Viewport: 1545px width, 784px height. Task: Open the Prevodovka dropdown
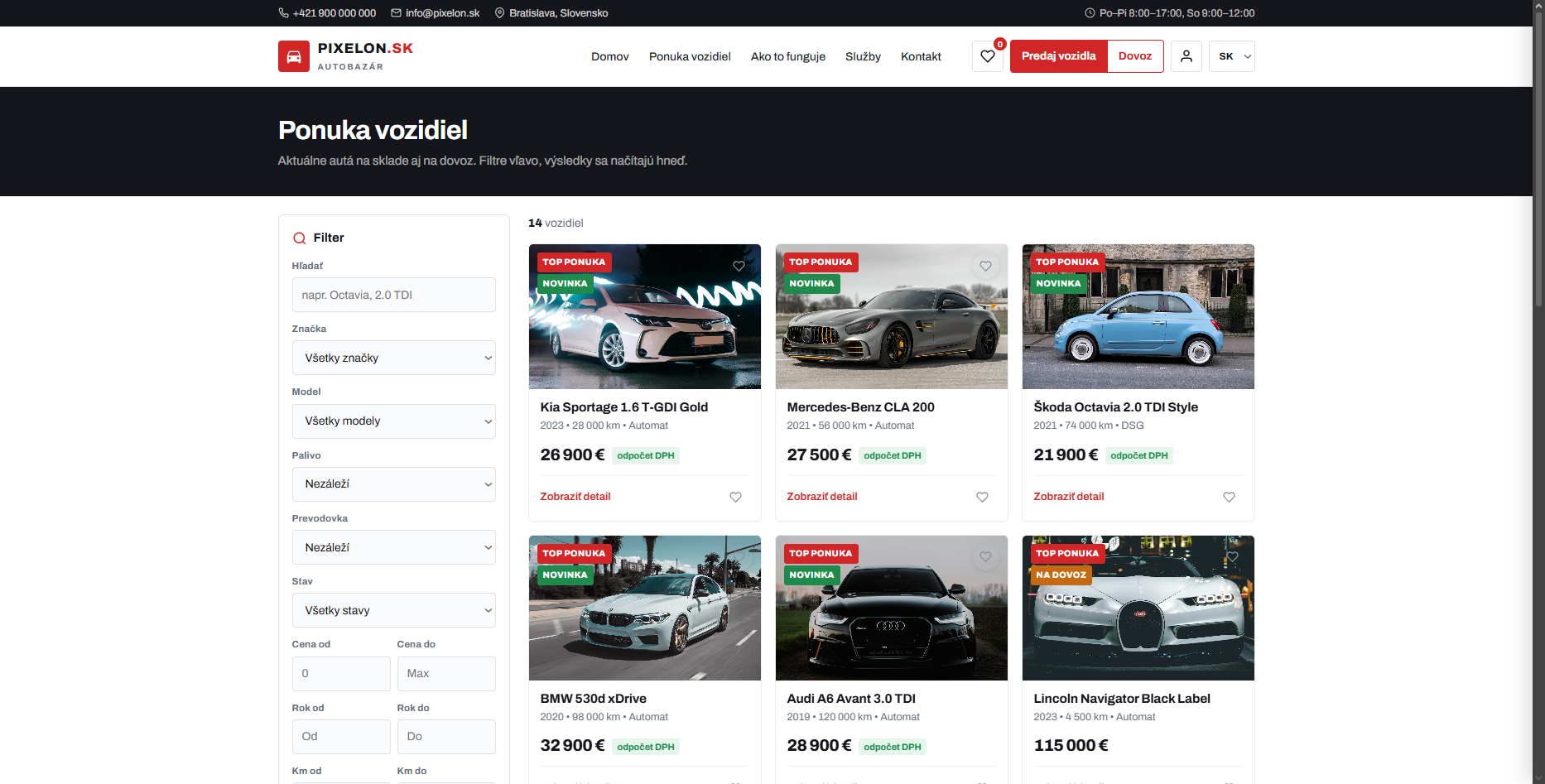(394, 547)
